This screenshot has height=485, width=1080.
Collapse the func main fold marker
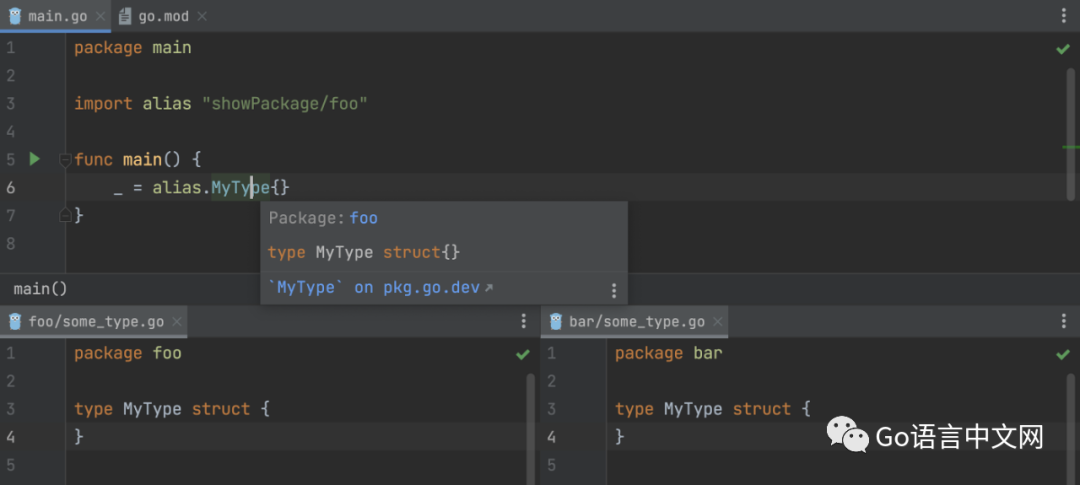click(x=65, y=159)
